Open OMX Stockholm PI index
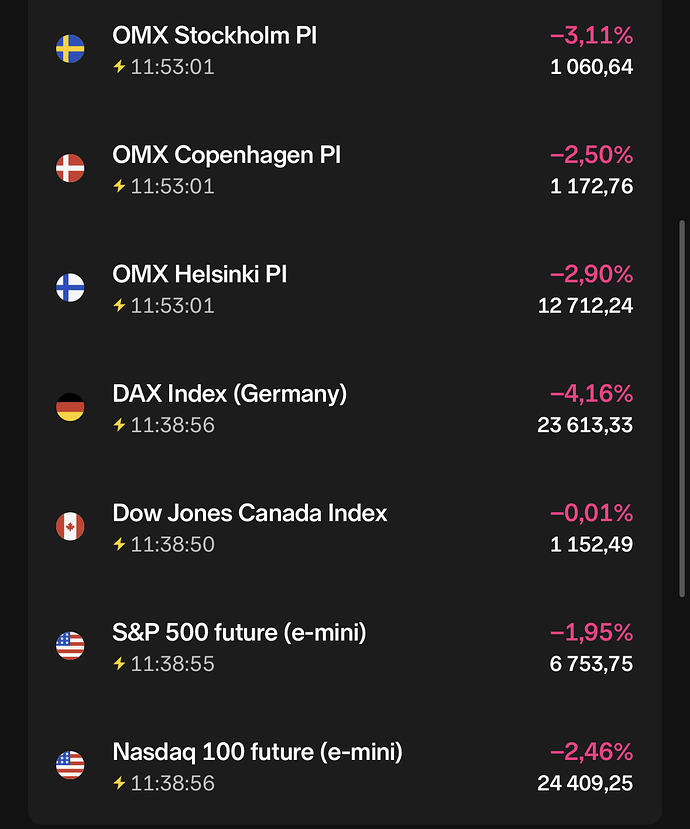This screenshot has width=690, height=829. point(215,36)
